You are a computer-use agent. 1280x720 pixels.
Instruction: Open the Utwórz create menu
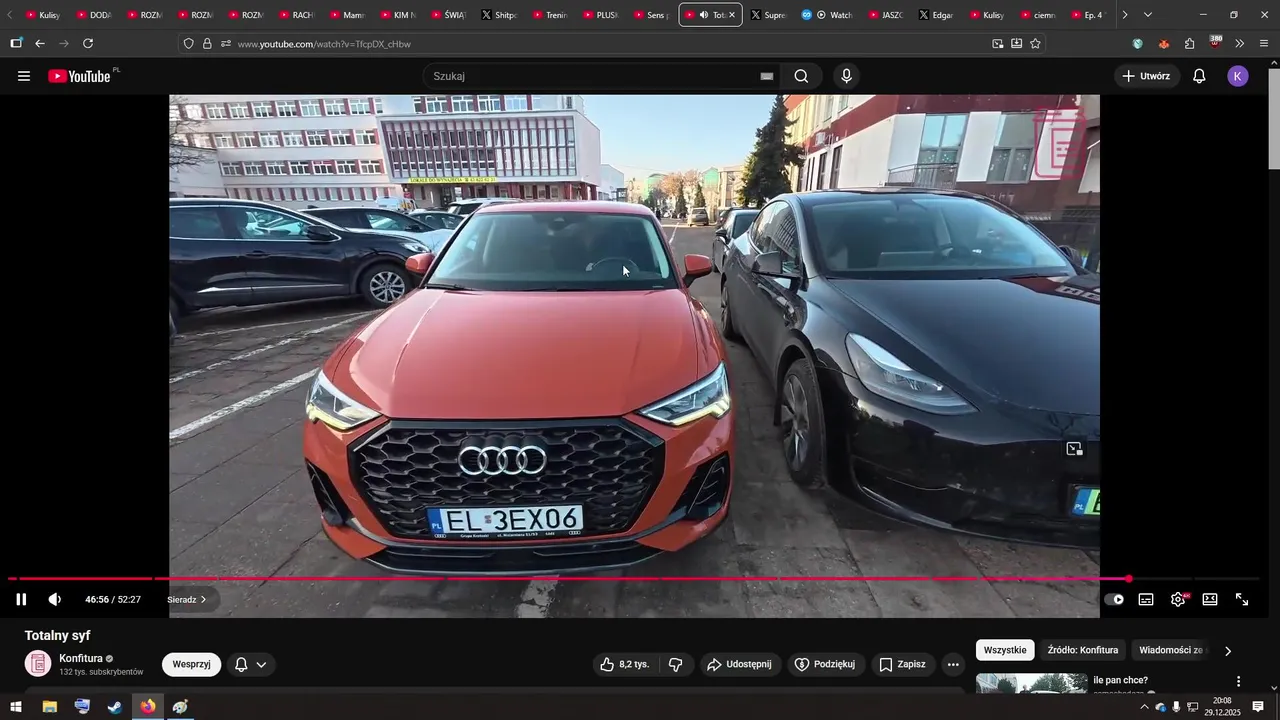click(x=1146, y=76)
